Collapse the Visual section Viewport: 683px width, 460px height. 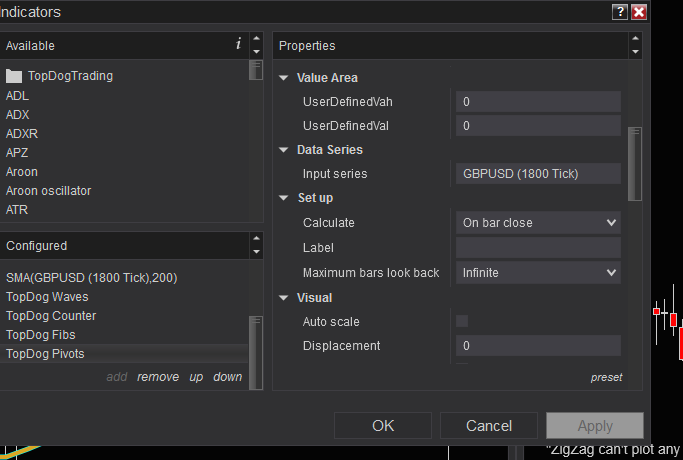pos(284,298)
